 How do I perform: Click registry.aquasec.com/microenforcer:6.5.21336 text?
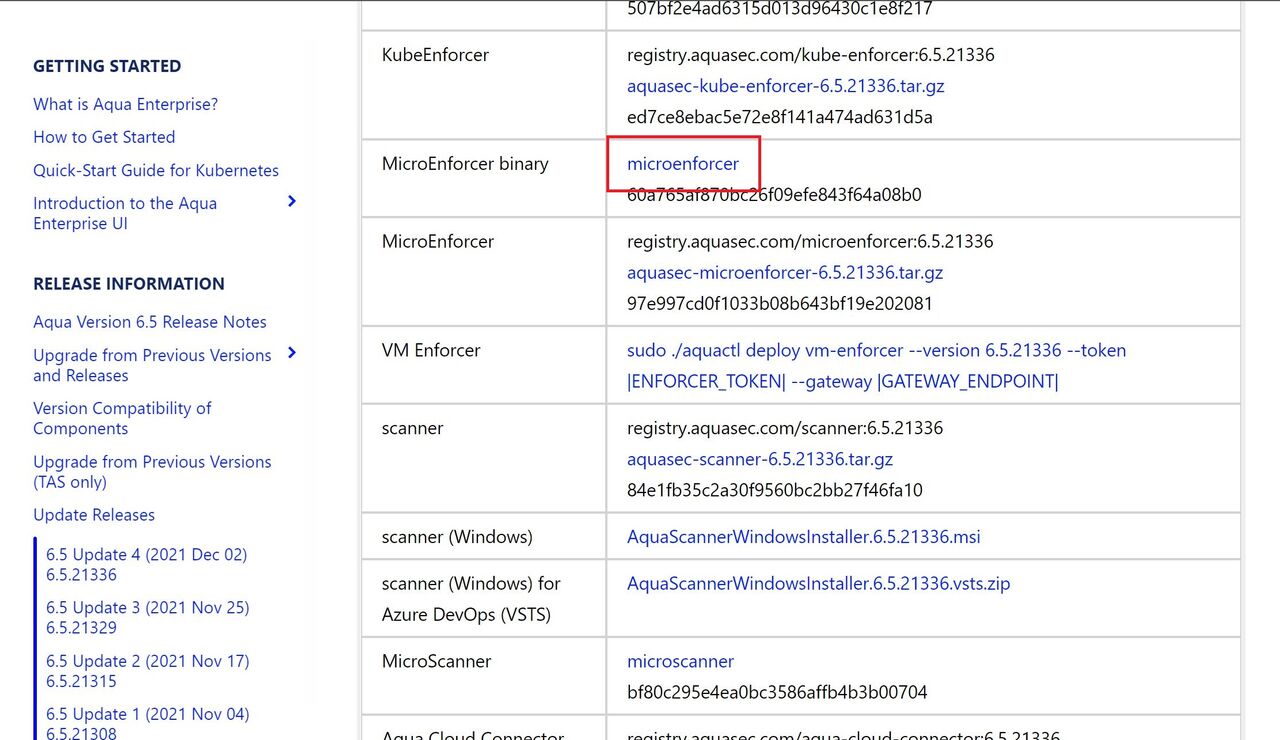pos(810,241)
